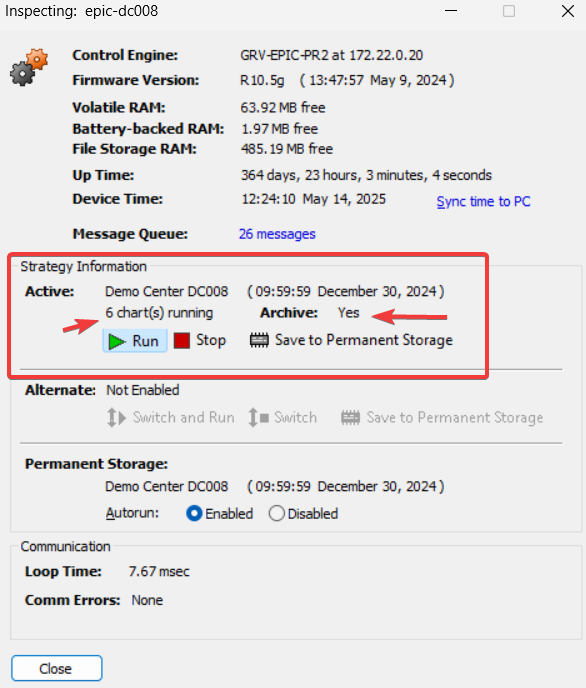Open the 26 messages queue link
The height and width of the screenshot is (688, 586).
[277, 234]
